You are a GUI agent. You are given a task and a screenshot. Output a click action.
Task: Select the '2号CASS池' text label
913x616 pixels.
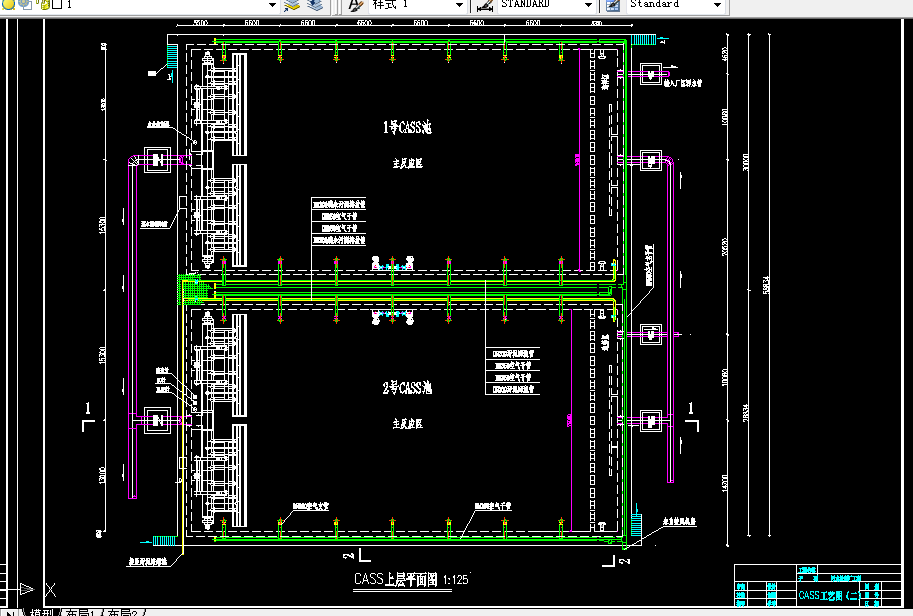click(407, 388)
